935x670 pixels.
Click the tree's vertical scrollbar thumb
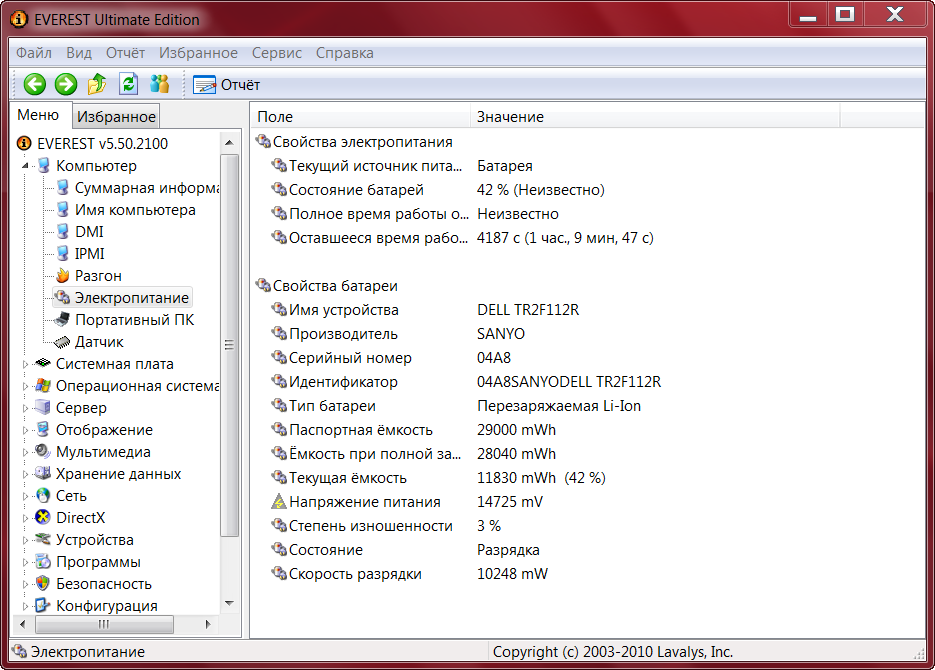click(x=229, y=340)
